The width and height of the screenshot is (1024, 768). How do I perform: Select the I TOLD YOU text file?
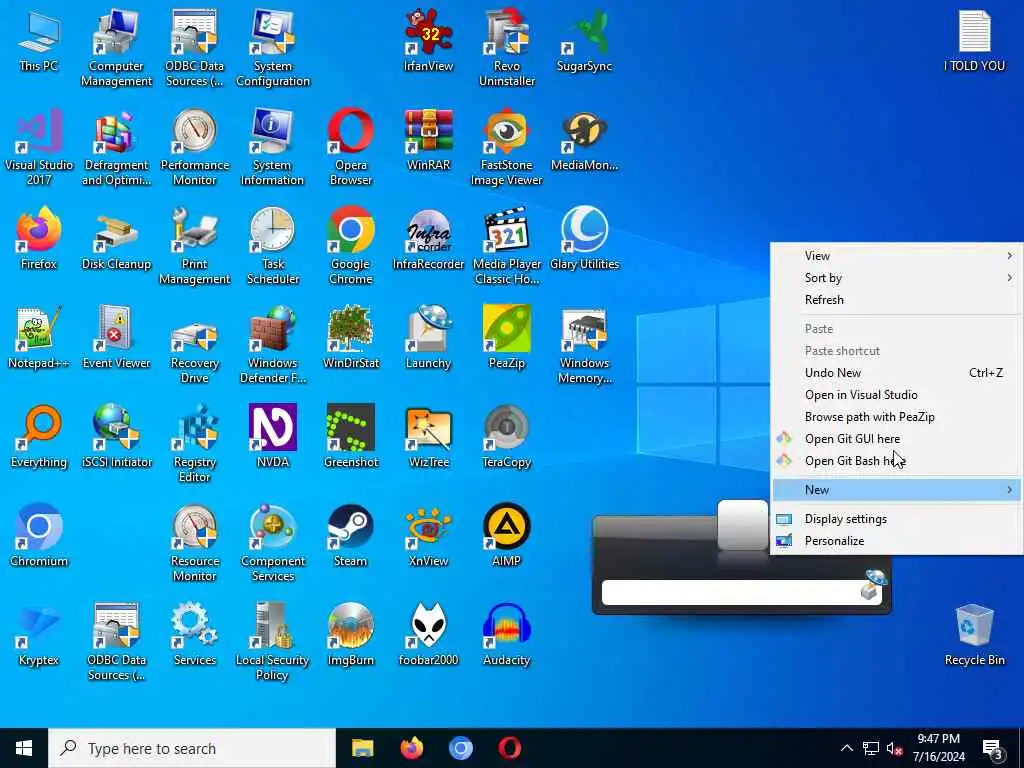pyautogui.click(x=974, y=39)
